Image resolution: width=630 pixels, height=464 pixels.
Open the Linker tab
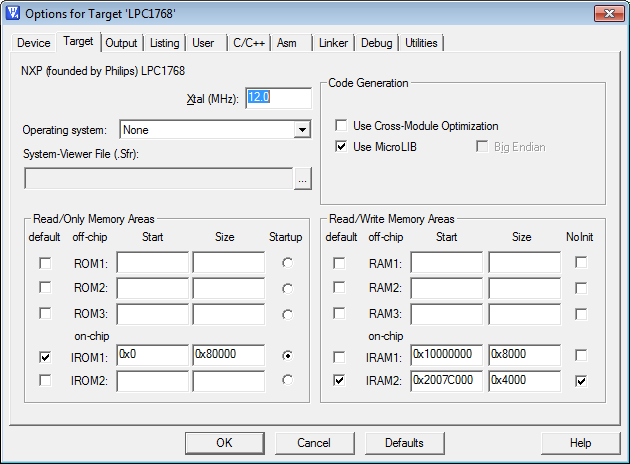click(333, 43)
